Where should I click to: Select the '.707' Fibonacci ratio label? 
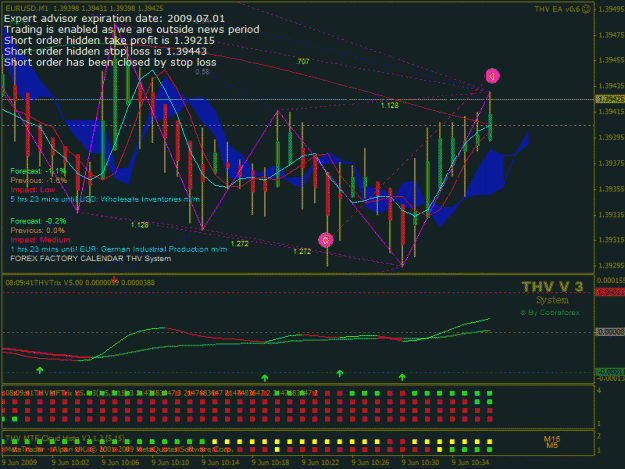[303, 61]
